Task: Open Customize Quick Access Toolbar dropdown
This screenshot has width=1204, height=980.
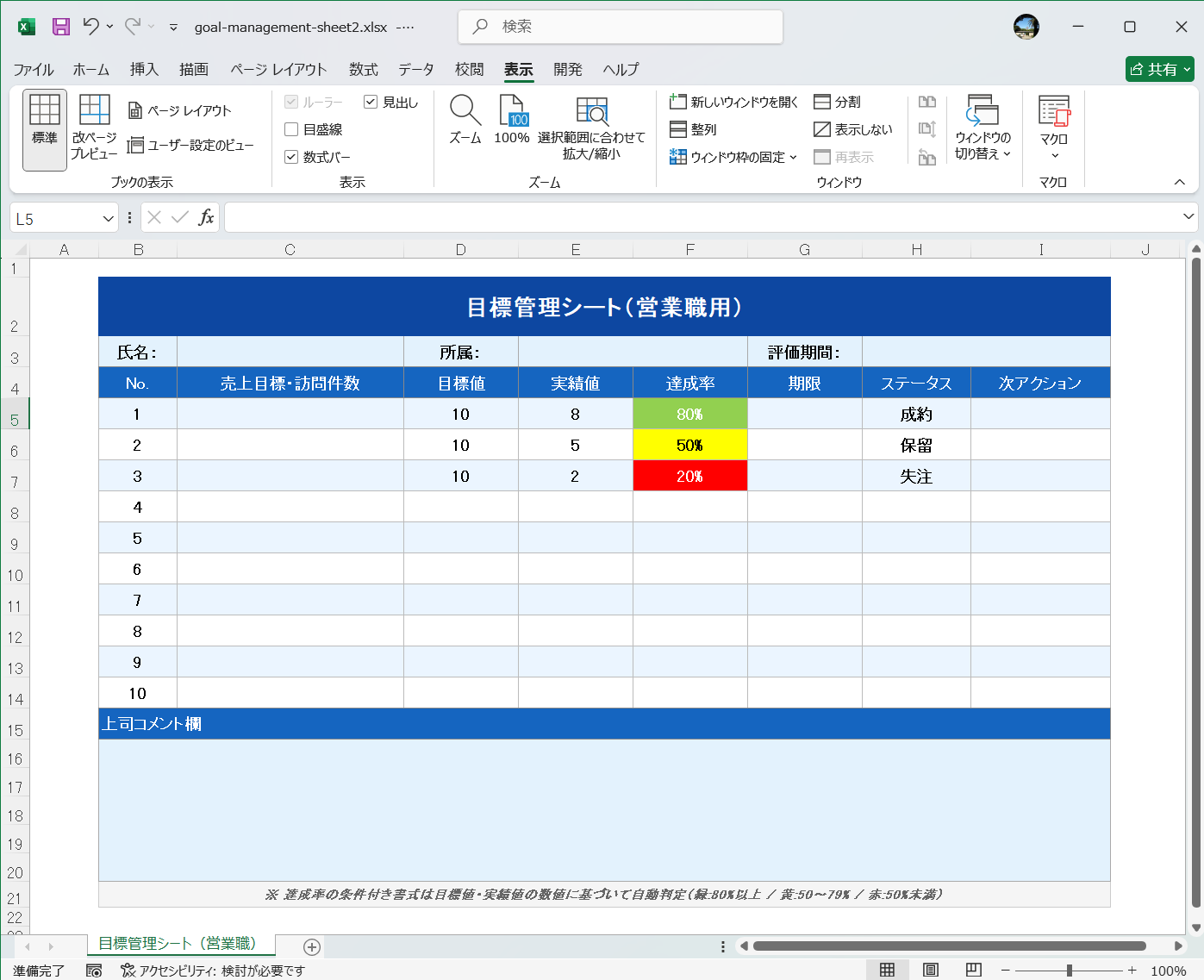Action: point(173,27)
